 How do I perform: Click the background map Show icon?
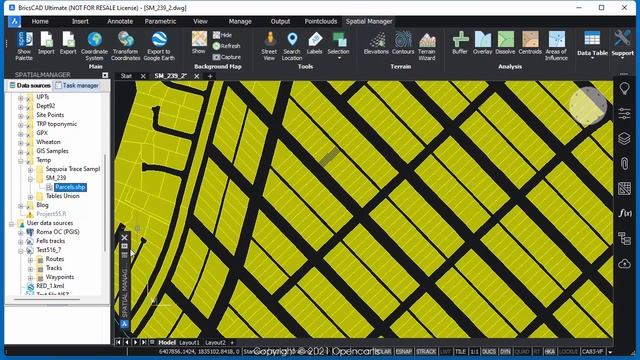pos(199,43)
